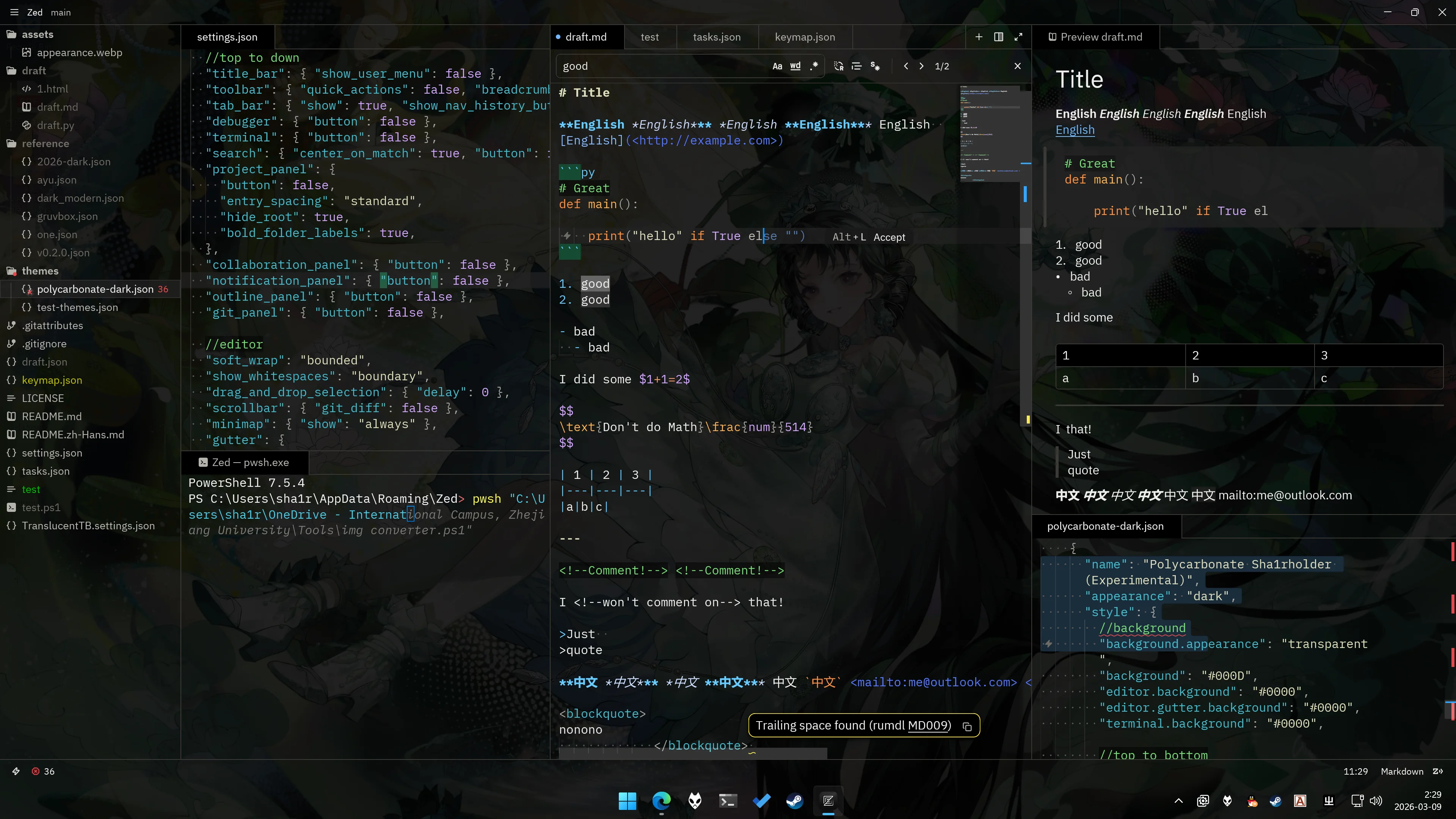The height and width of the screenshot is (819, 1456).
Task: Open the Zed main application menu
Action: coord(14,12)
